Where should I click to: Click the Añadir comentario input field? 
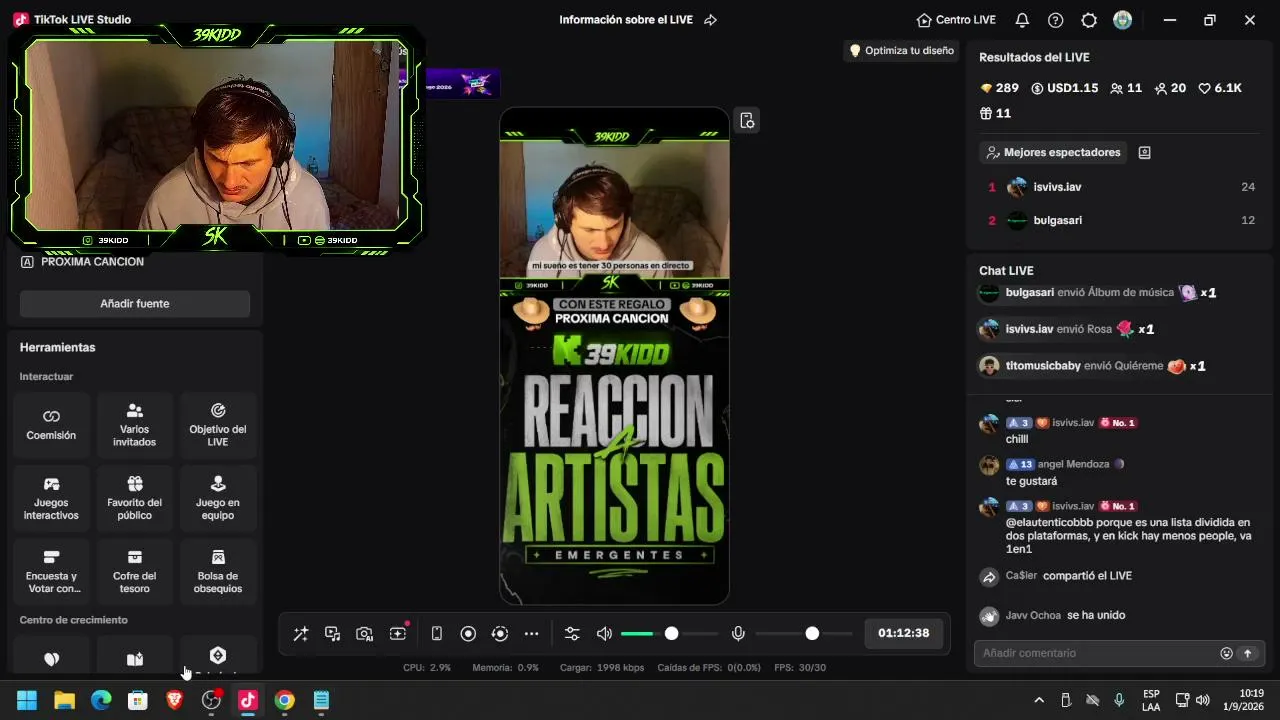pyautogui.click(x=1095, y=653)
